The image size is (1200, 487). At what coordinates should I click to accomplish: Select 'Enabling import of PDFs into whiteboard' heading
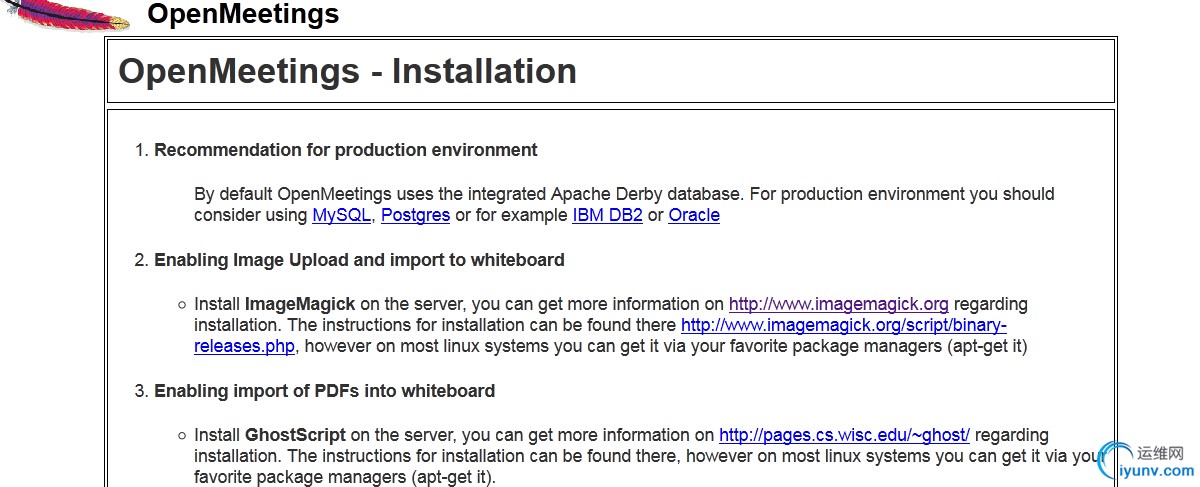point(324,391)
